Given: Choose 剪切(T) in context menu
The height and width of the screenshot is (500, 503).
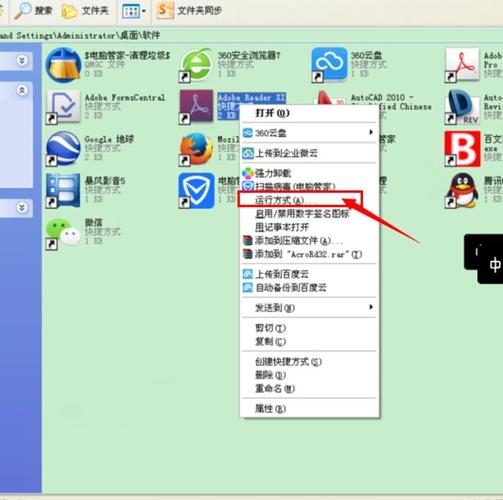Looking at the screenshot, I should click(x=310, y=328).
